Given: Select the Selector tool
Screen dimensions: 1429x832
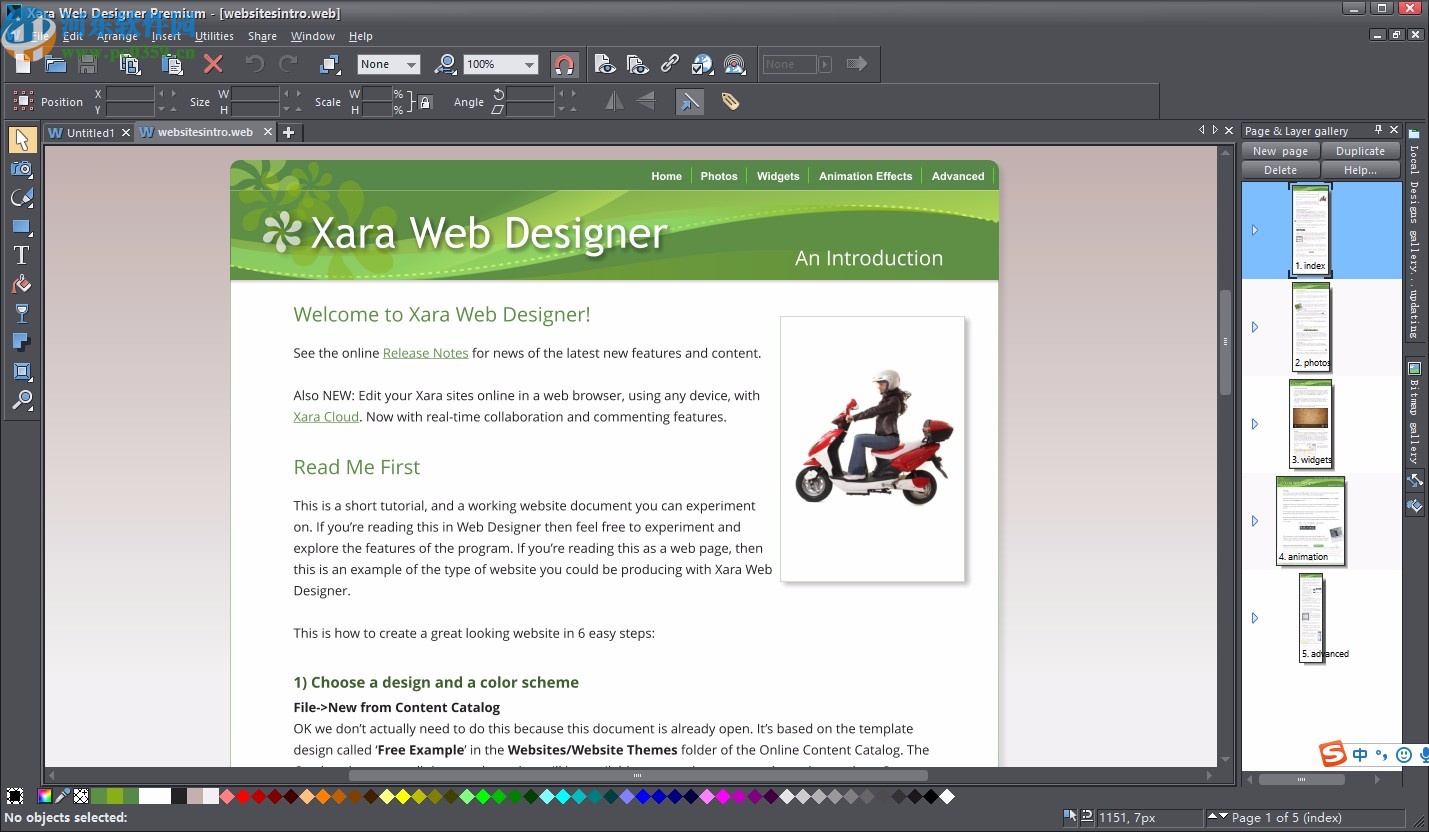Looking at the screenshot, I should [22, 140].
